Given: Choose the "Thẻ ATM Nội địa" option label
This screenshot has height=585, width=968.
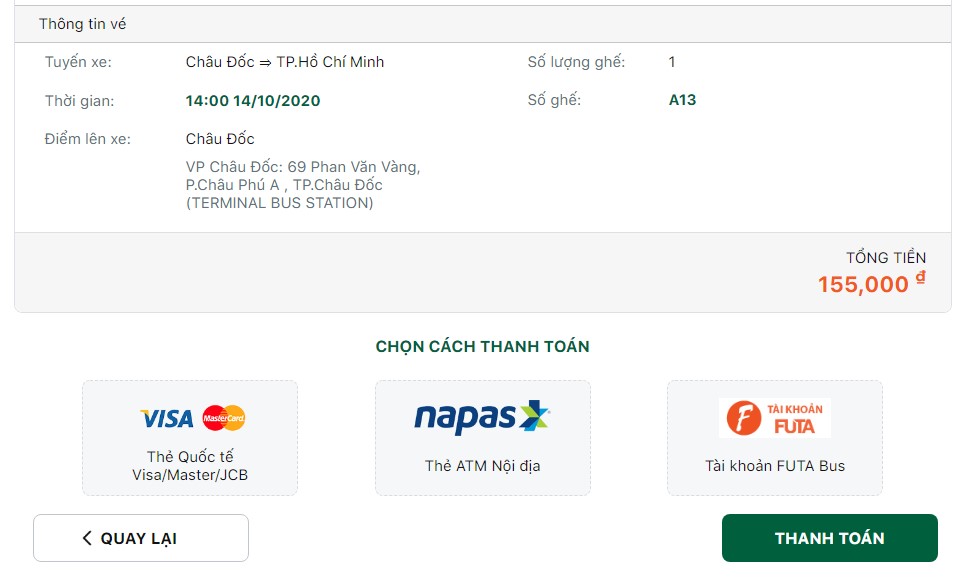Looking at the screenshot, I should [482, 465].
